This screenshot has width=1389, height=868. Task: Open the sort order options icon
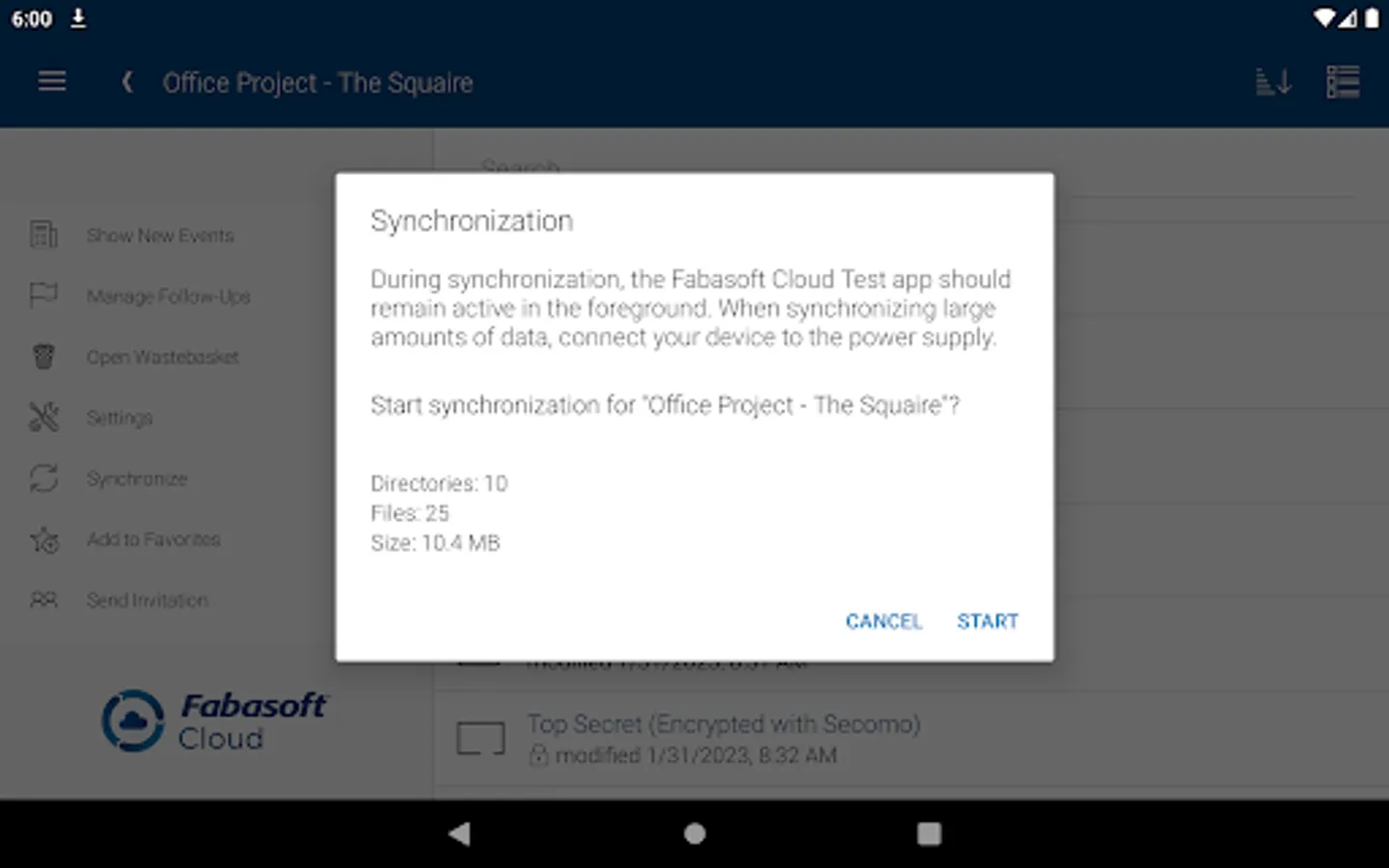click(1273, 82)
